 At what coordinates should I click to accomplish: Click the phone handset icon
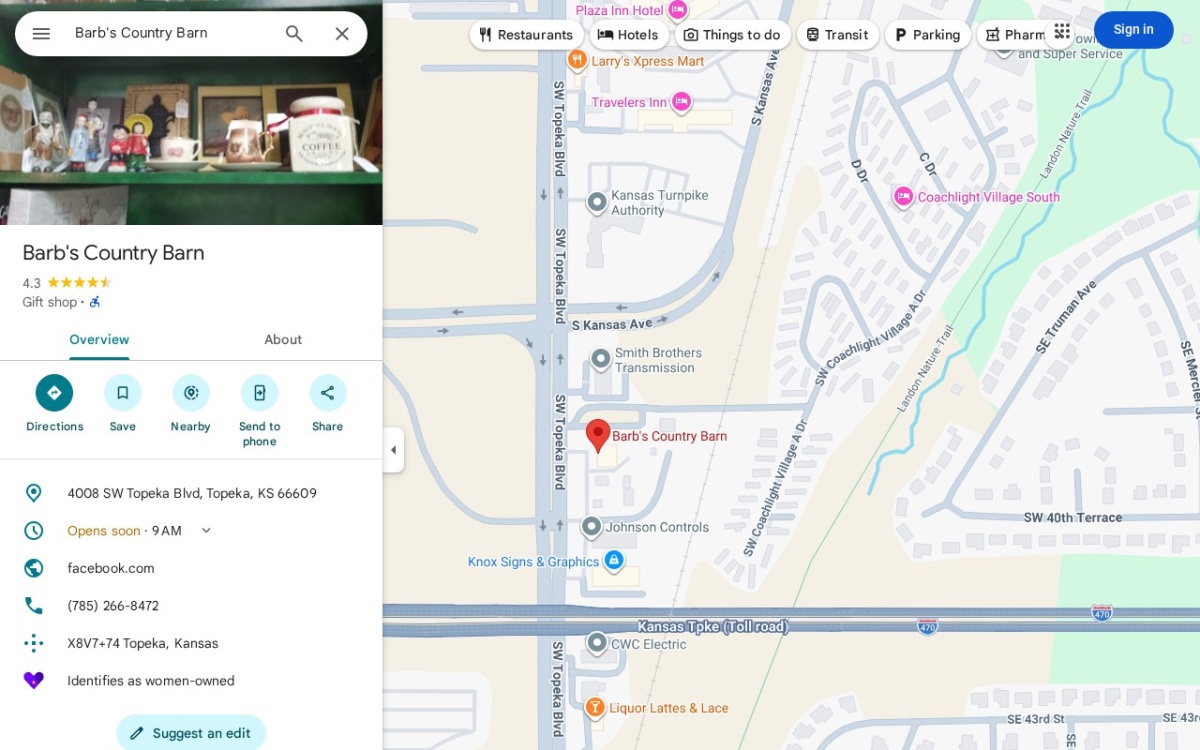(34, 606)
